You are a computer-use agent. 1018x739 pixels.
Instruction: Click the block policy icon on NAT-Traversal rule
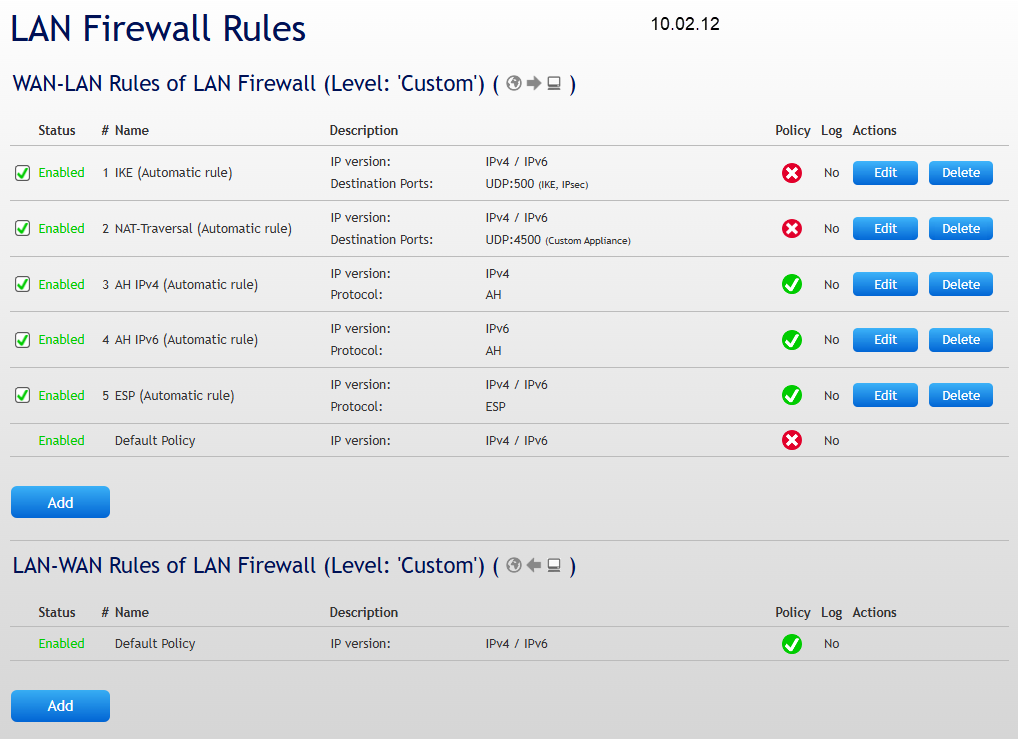click(x=792, y=228)
